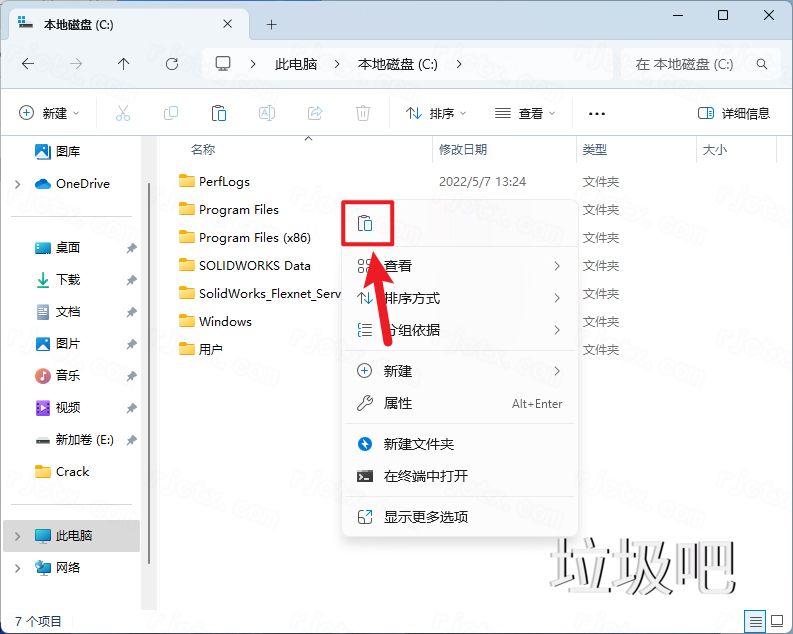
Task: Click the Delete trash icon in toolbar
Action: pos(363,113)
